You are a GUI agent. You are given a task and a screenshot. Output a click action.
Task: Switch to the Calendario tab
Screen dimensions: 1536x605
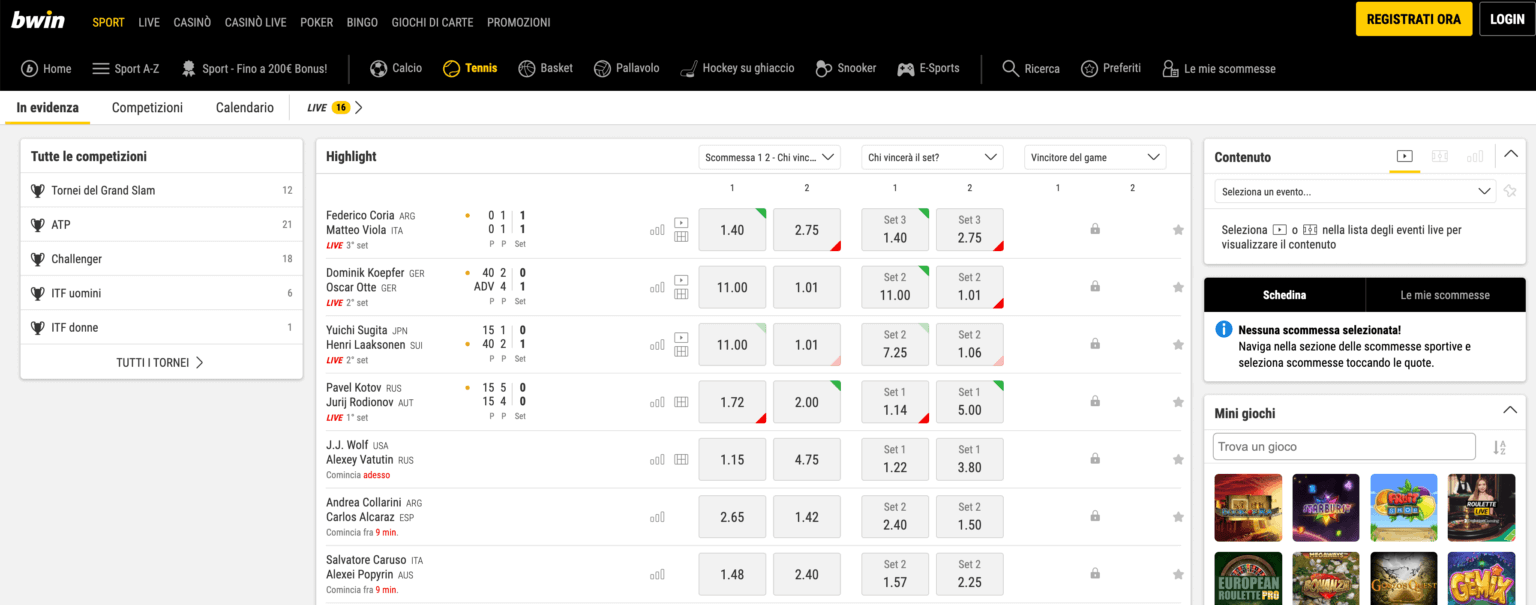point(245,108)
